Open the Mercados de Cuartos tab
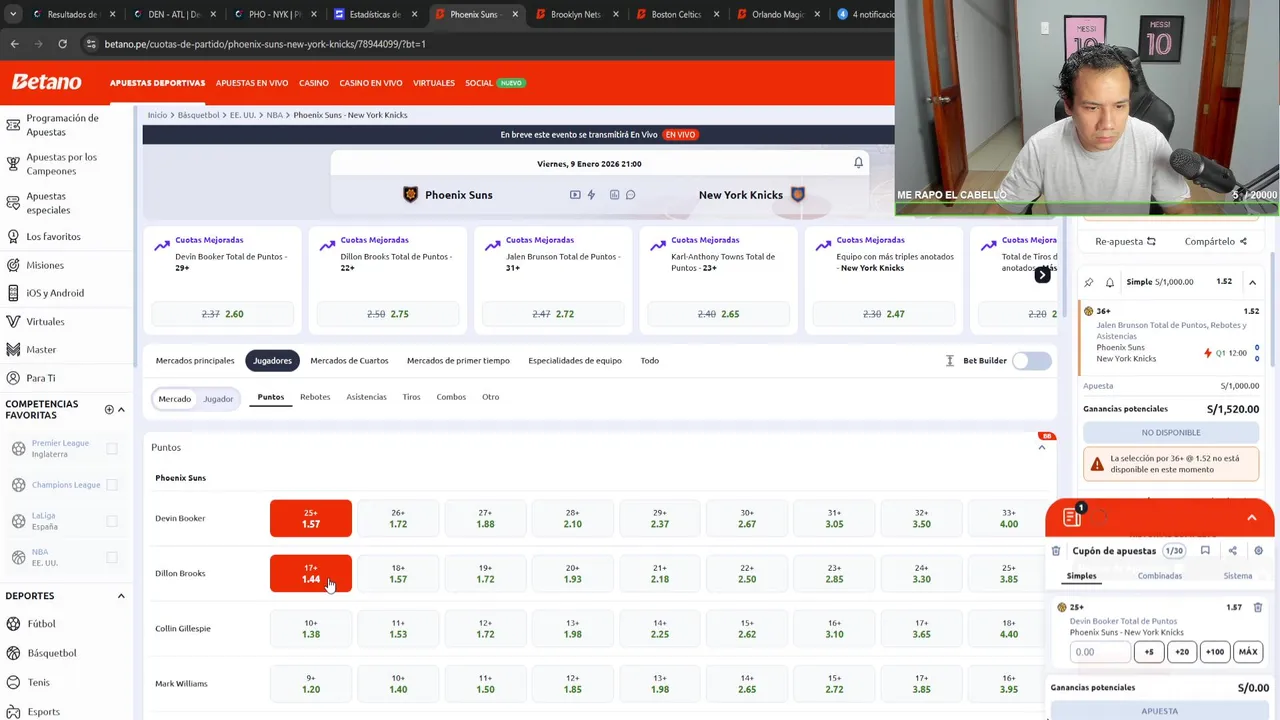The image size is (1280, 720). pos(349,360)
